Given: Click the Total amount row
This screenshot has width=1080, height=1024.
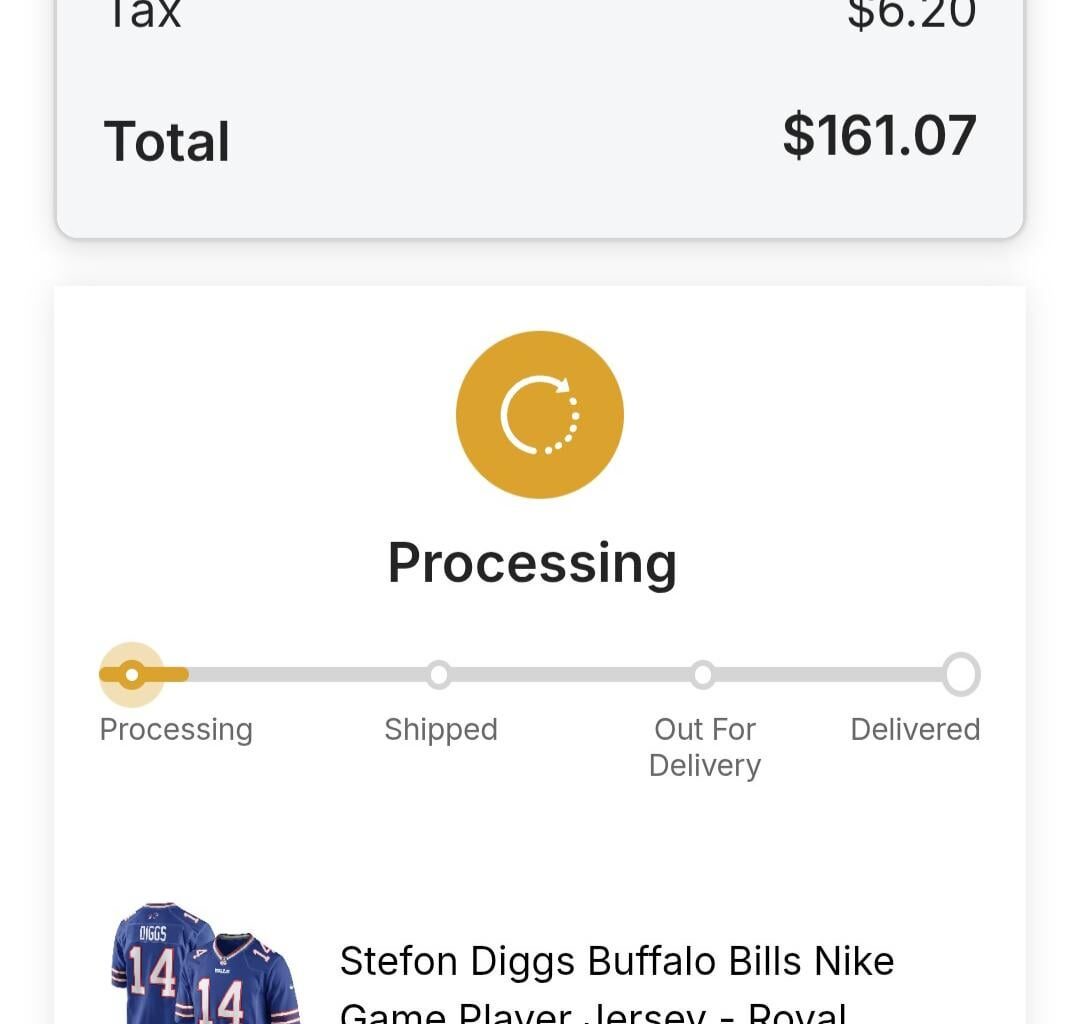Looking at the screenshot, I should (x=540, y=140).
